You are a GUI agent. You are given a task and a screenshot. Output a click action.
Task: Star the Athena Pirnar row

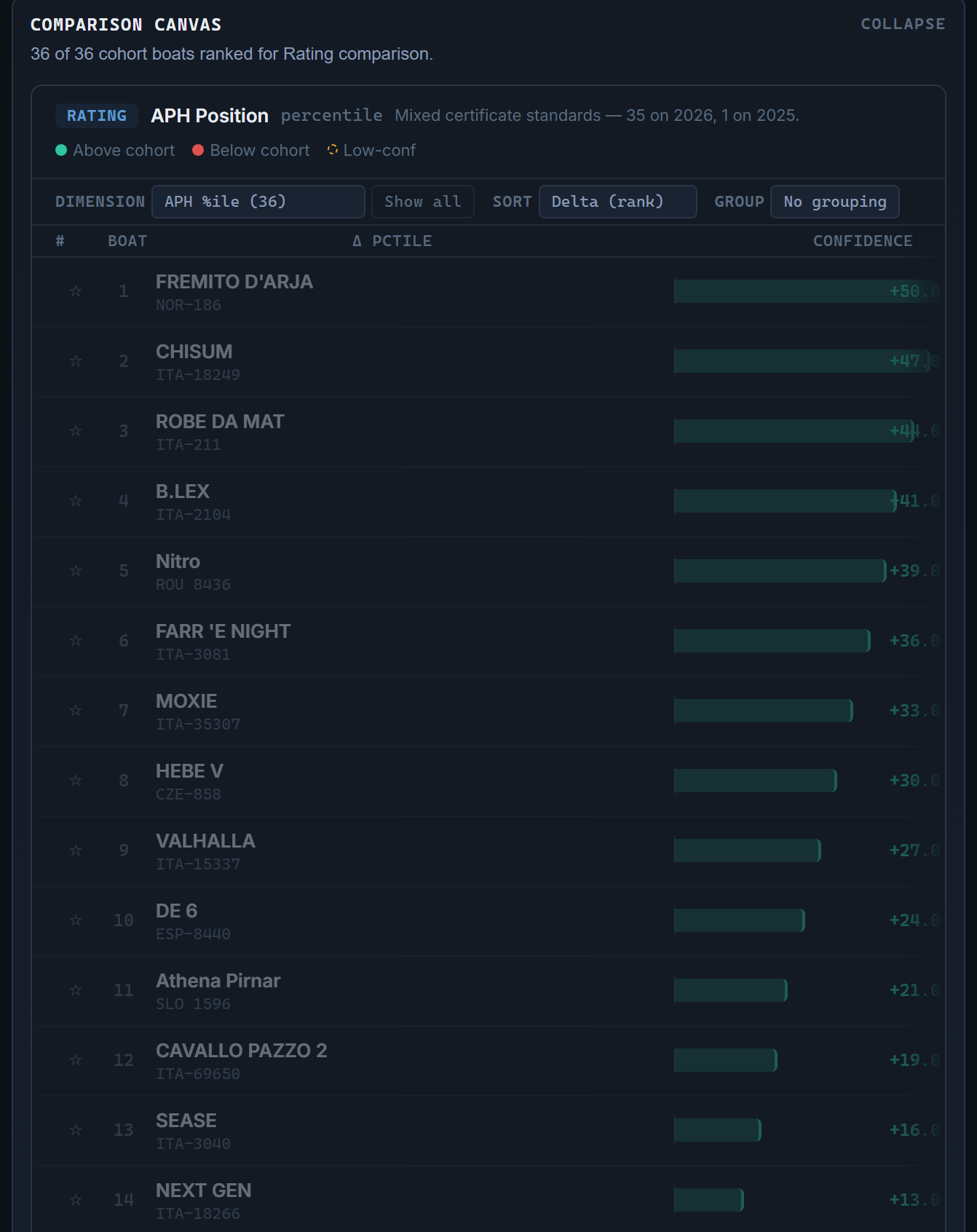(x=76, y=990)
